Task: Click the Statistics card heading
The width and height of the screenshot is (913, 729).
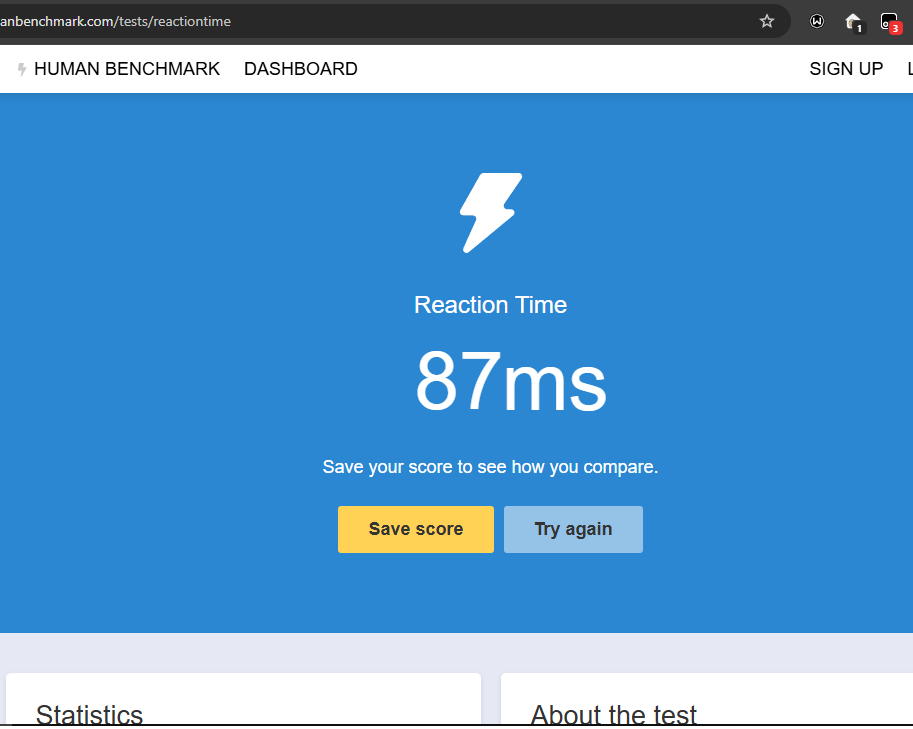Action: 89,714
